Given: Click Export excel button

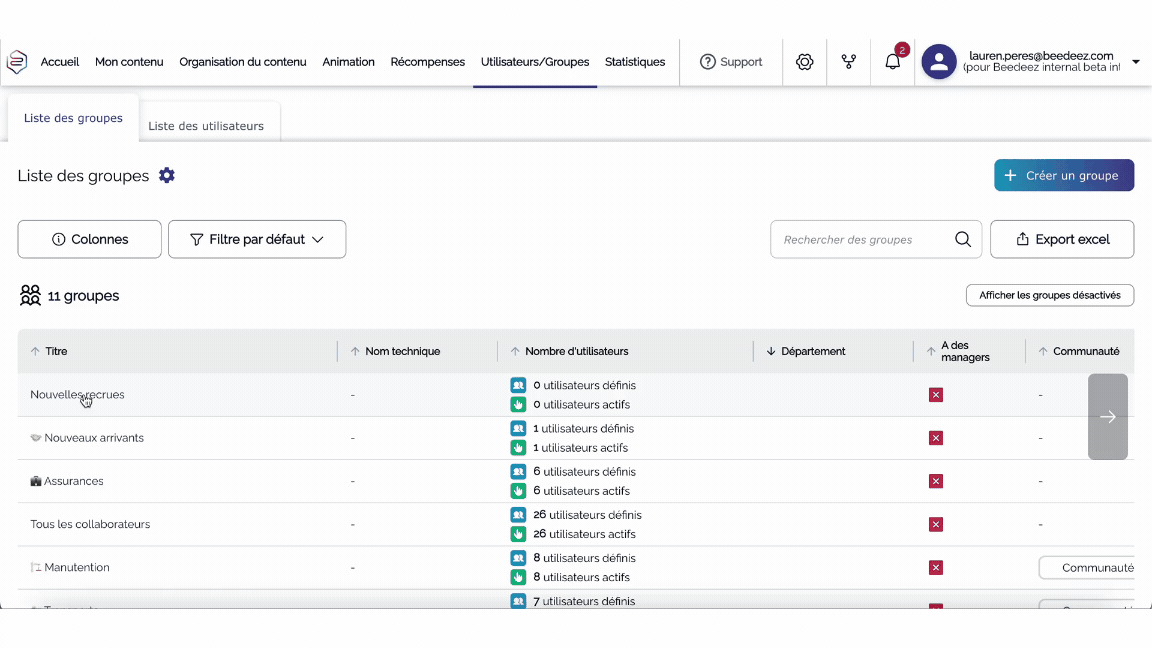Looking at the screenshot, I should click(x=1062, y=240).
